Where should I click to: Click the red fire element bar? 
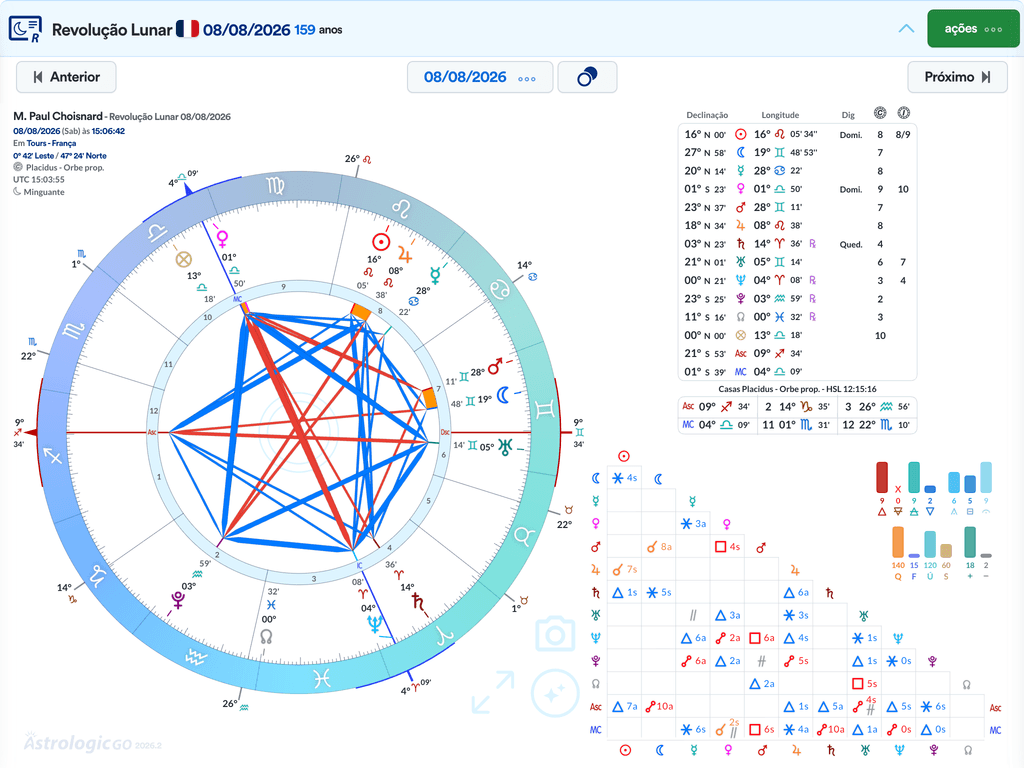click(x=882, y=477)
